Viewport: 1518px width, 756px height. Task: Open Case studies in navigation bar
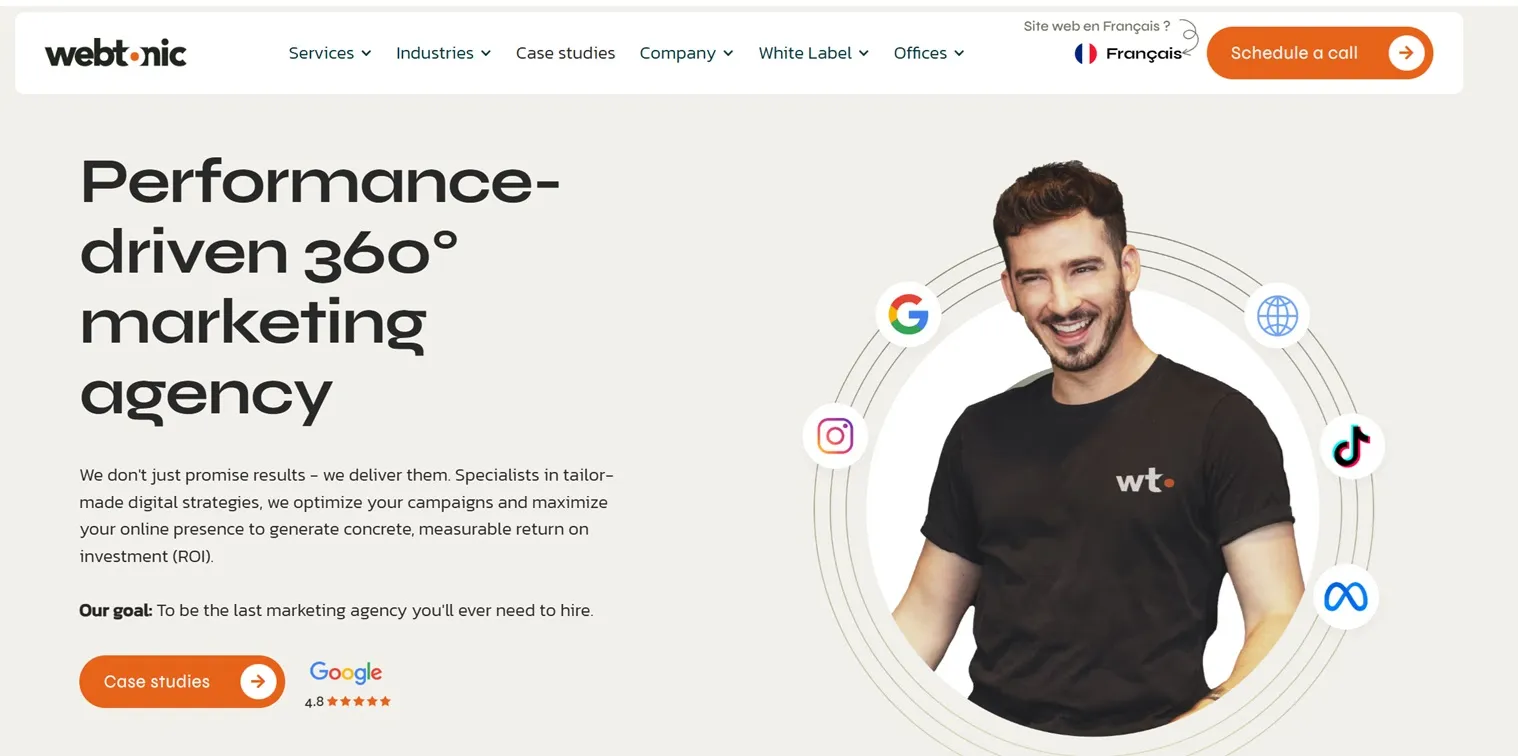(x=565, y=53)
